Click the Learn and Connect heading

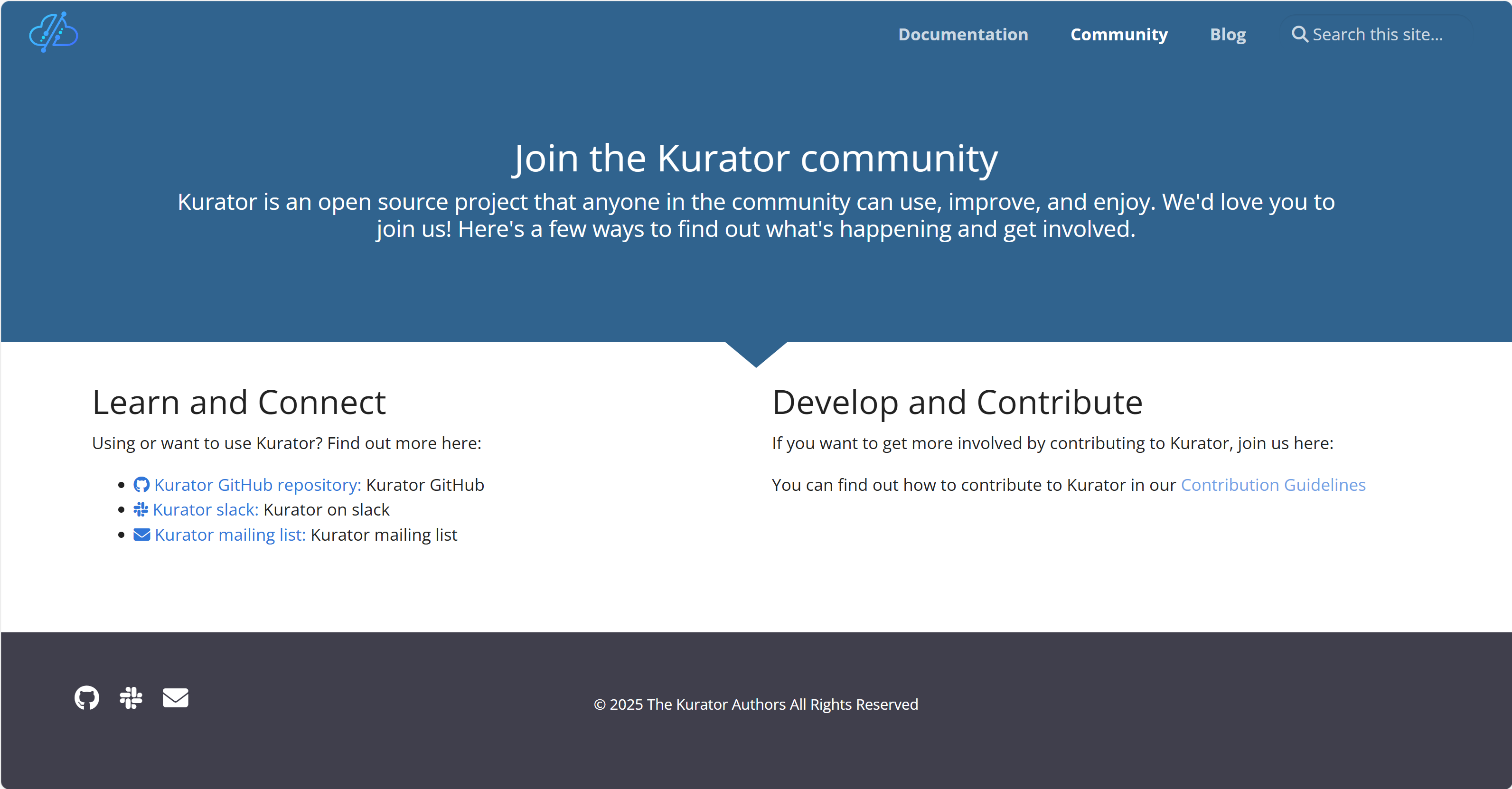(x=239, y=402)
